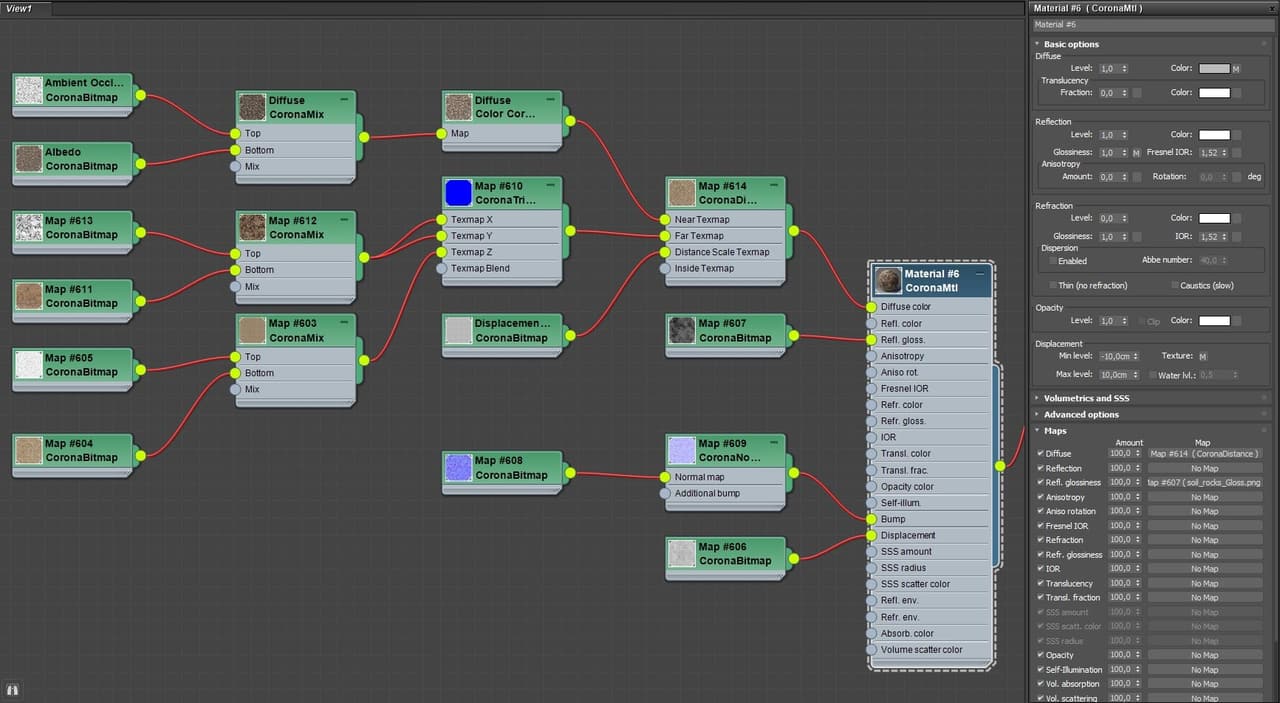The width and height of the screenshot is (1280, 703).
Task: Click Map #605 CoronaBitmap preview icon
Action: pos(29,364)
